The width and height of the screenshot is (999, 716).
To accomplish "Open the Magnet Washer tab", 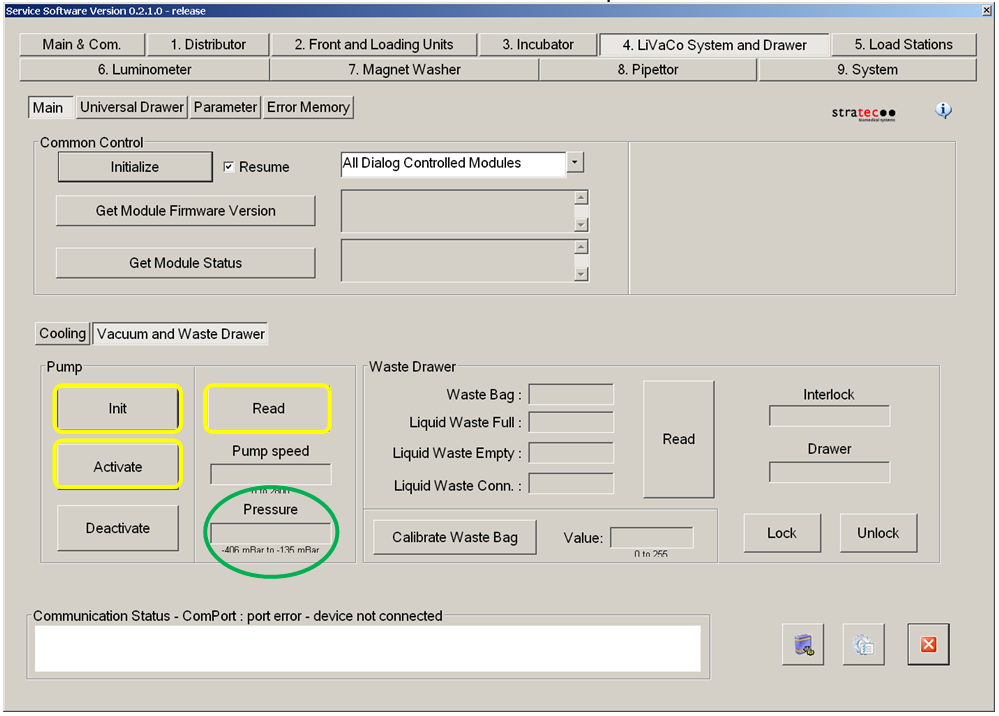I will click(x=404, y=70).
